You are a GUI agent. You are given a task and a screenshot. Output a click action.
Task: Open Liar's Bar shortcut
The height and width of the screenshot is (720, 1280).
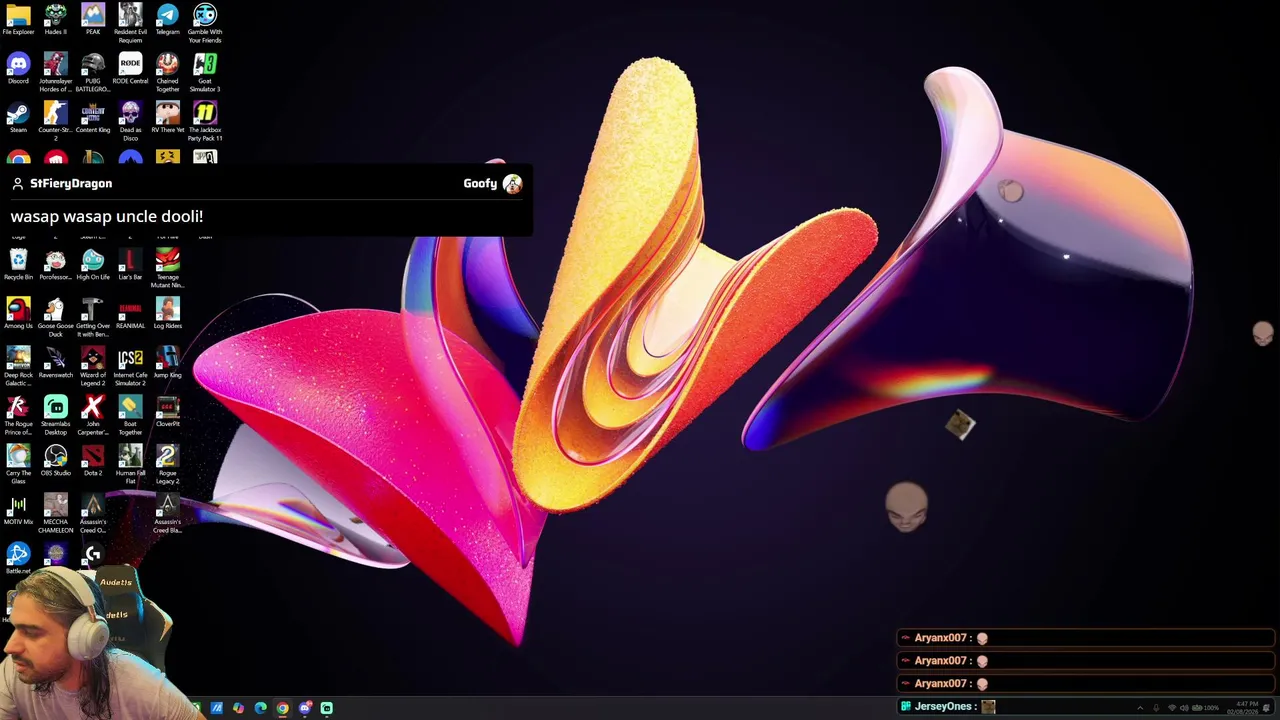(130, 265)
